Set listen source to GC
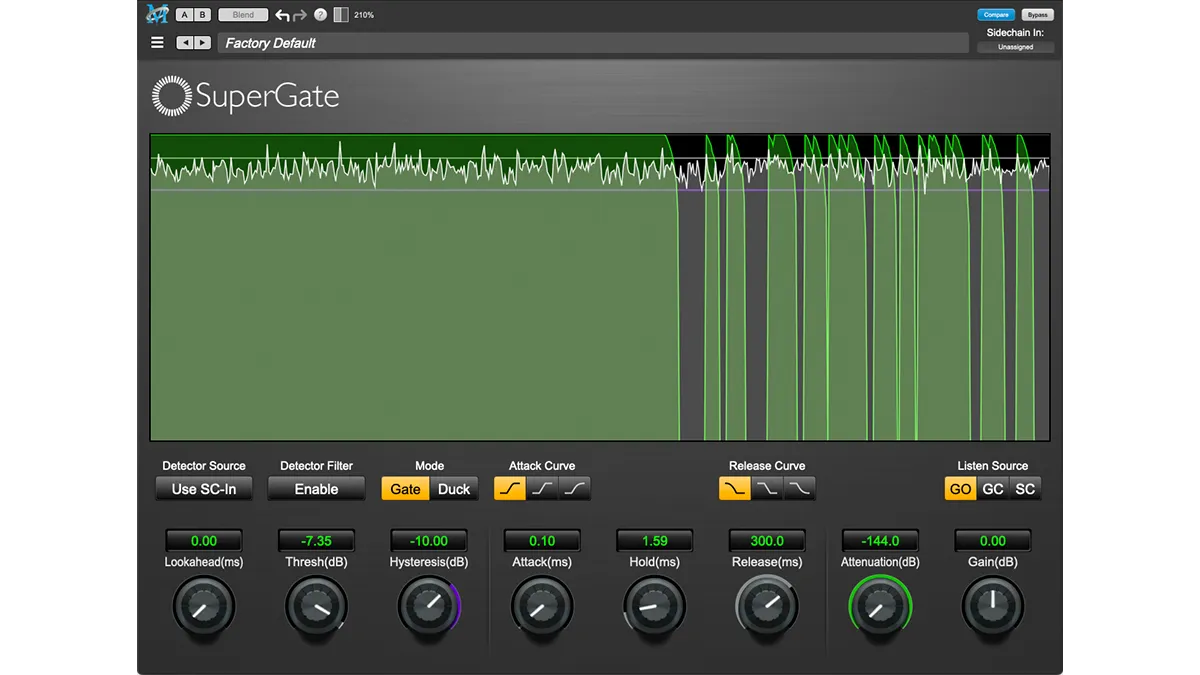The height and width of the screenshot is (675, 1200). tap(993, 489)
